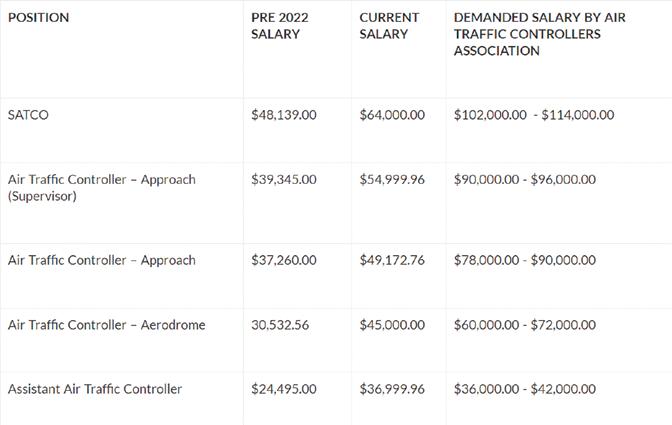Click the $37,260.00 pre-2022 salary cell
672x425 pixels.
(x=283, y=260)
